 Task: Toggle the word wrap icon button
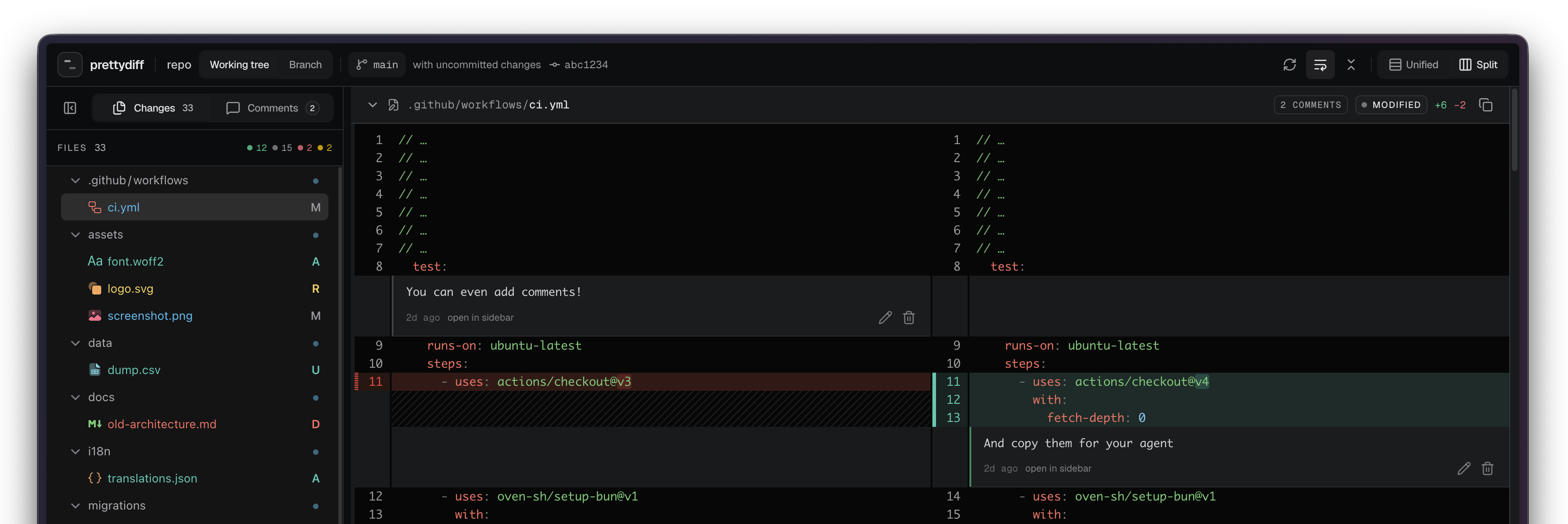[x=1320, y=65]
